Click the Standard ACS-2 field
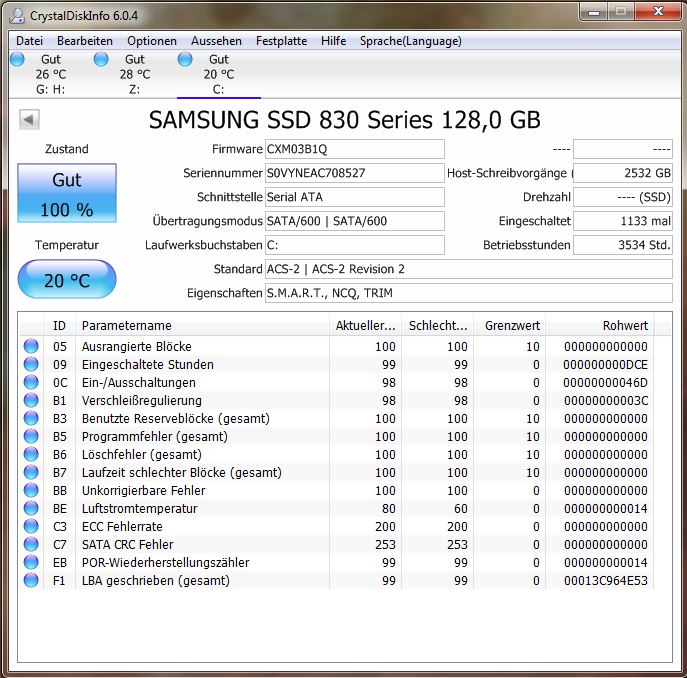The image size is (687, 678). click(x=469, y=269)
